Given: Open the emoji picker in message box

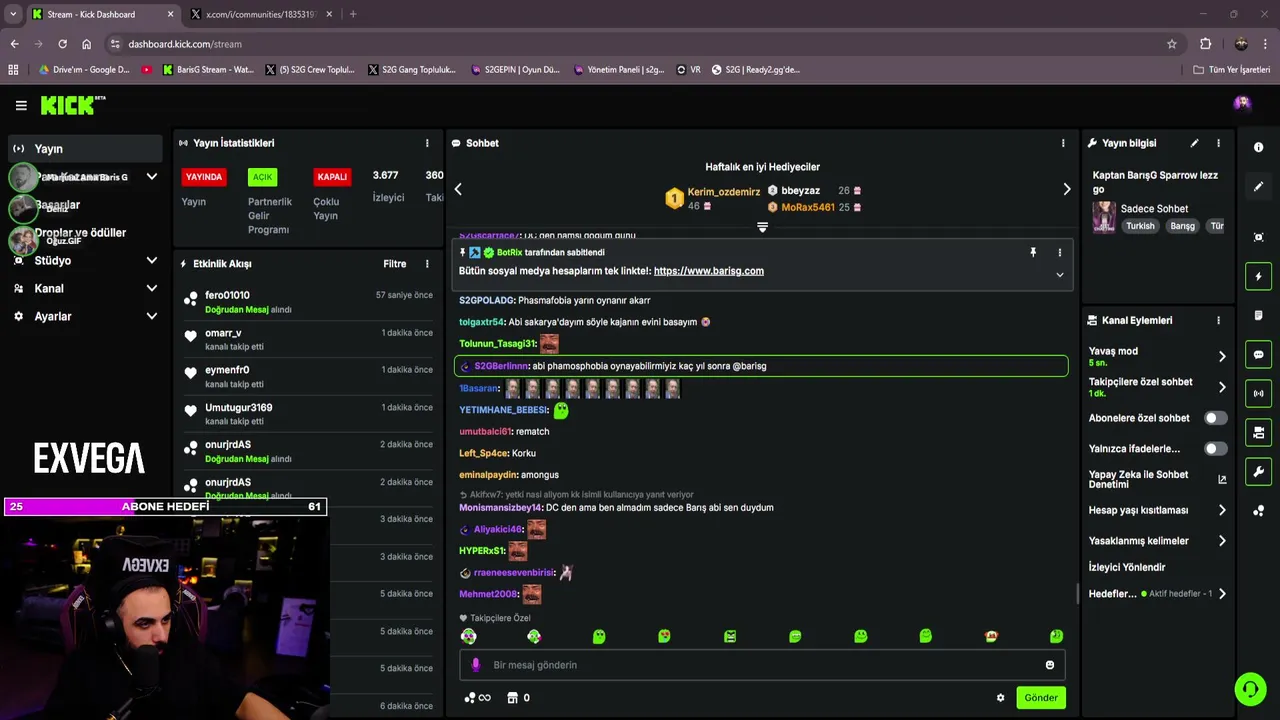Looking at the screenshot, I should [1049, 665].
